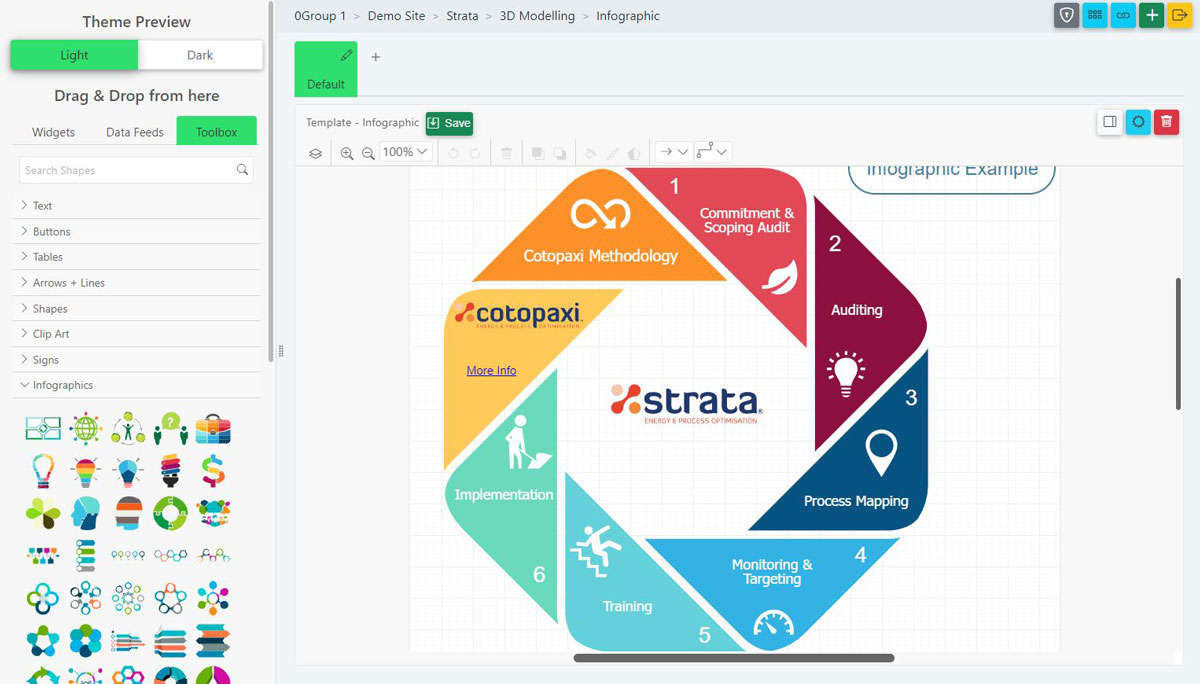Image resolution: width=1200 pixels, height=684 pixels.
Task: Open the Pages panel icon above the canvas
Action: [x=1109, y=121]
